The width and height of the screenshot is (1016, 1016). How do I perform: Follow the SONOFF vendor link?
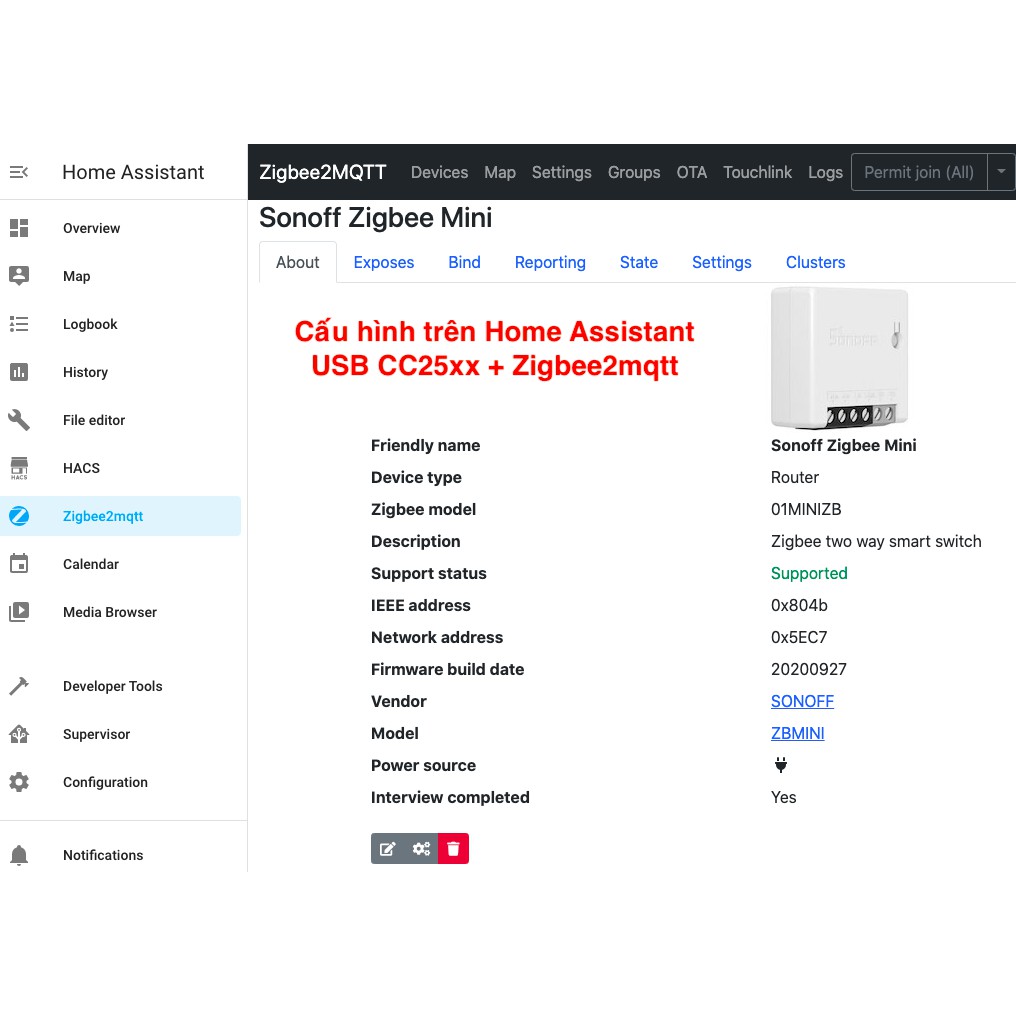[802, 701]
